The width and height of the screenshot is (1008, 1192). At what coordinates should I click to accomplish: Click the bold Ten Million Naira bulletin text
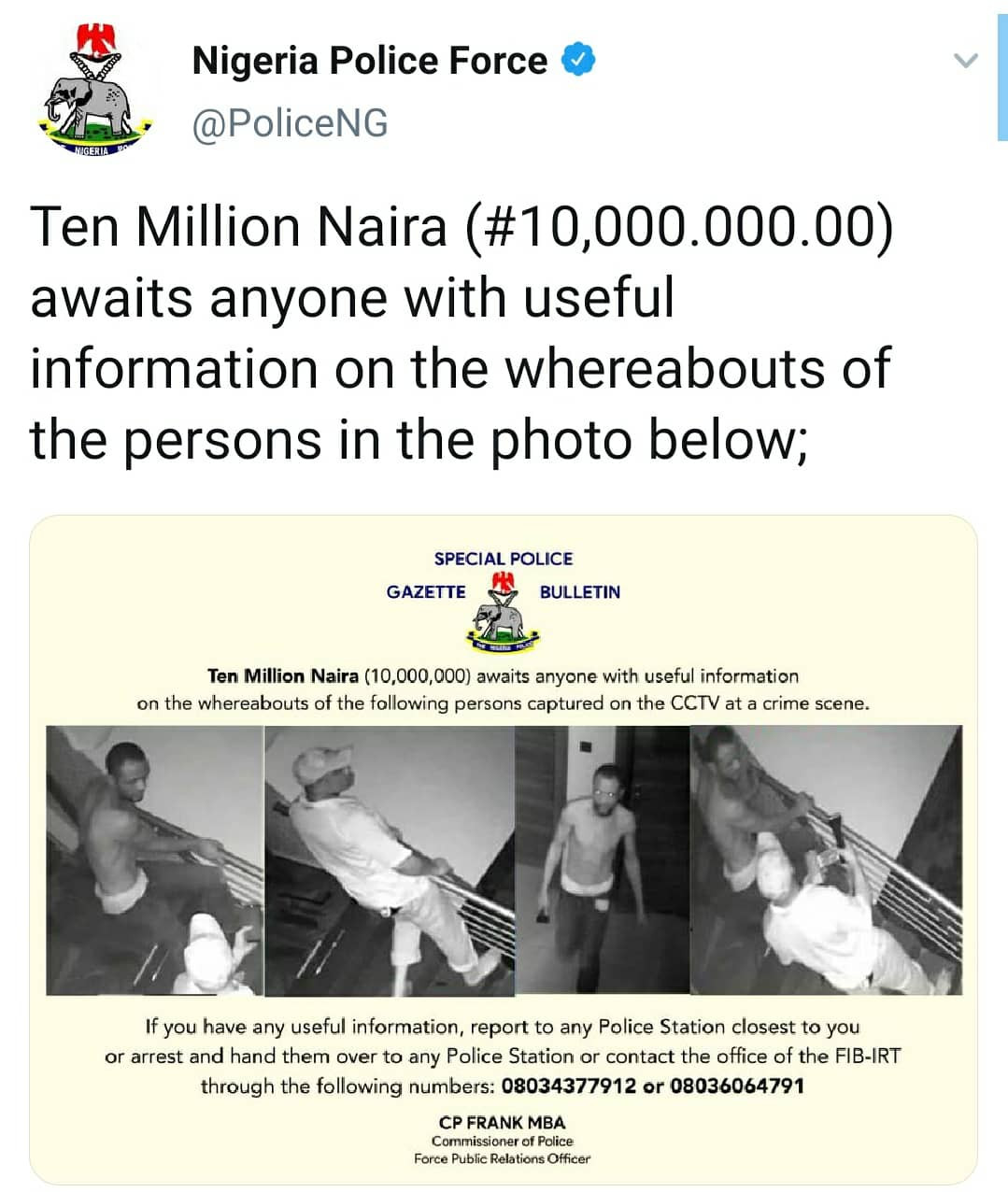[282, 676]
